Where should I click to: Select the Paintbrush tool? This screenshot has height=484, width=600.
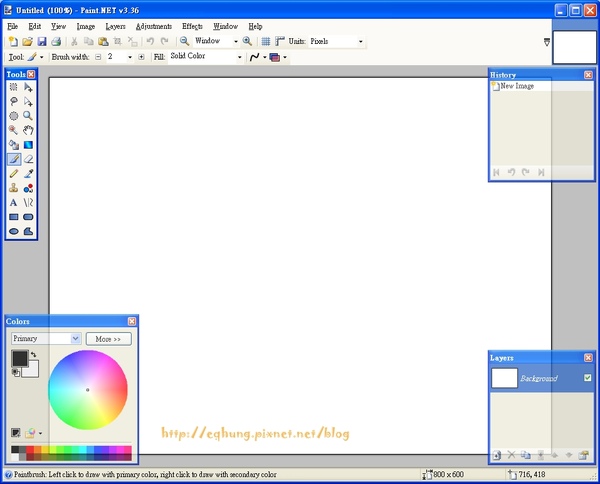[x=14, y=159]
